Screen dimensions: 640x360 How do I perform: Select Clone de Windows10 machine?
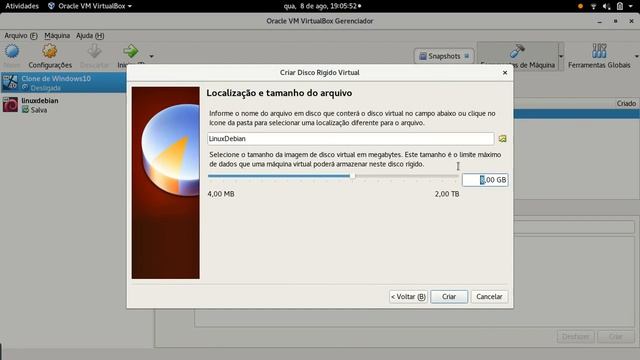[63, 83]
